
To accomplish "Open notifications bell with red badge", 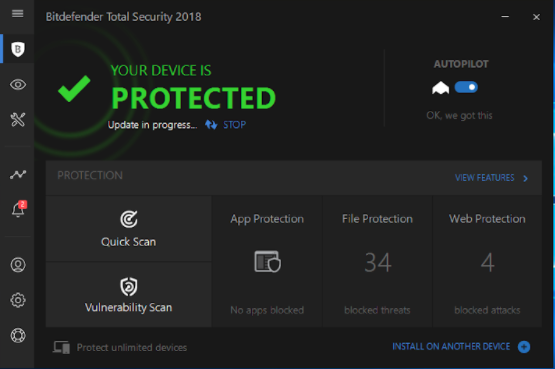I will pyautogui.click(x=18, y=209).
